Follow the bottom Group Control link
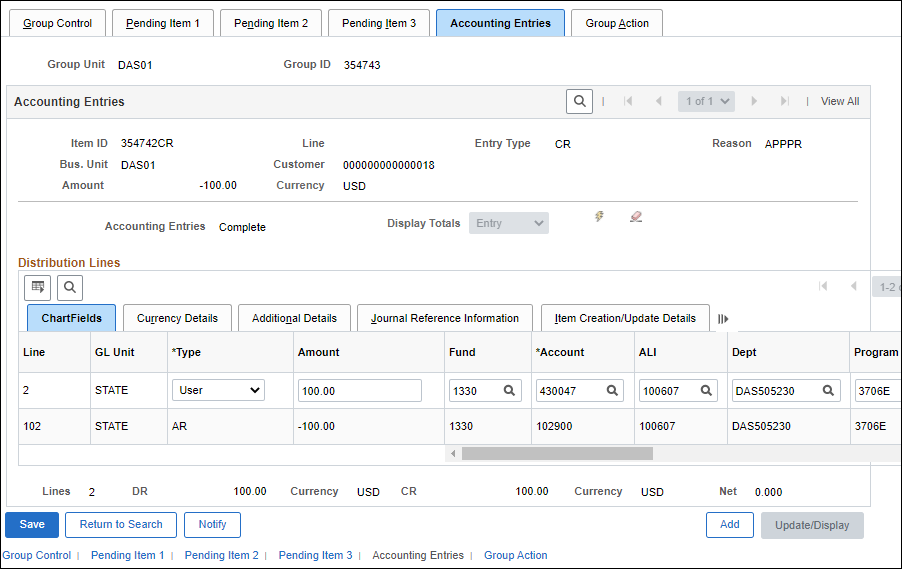Screen dimensions: 902x569 tap(37, 555)
